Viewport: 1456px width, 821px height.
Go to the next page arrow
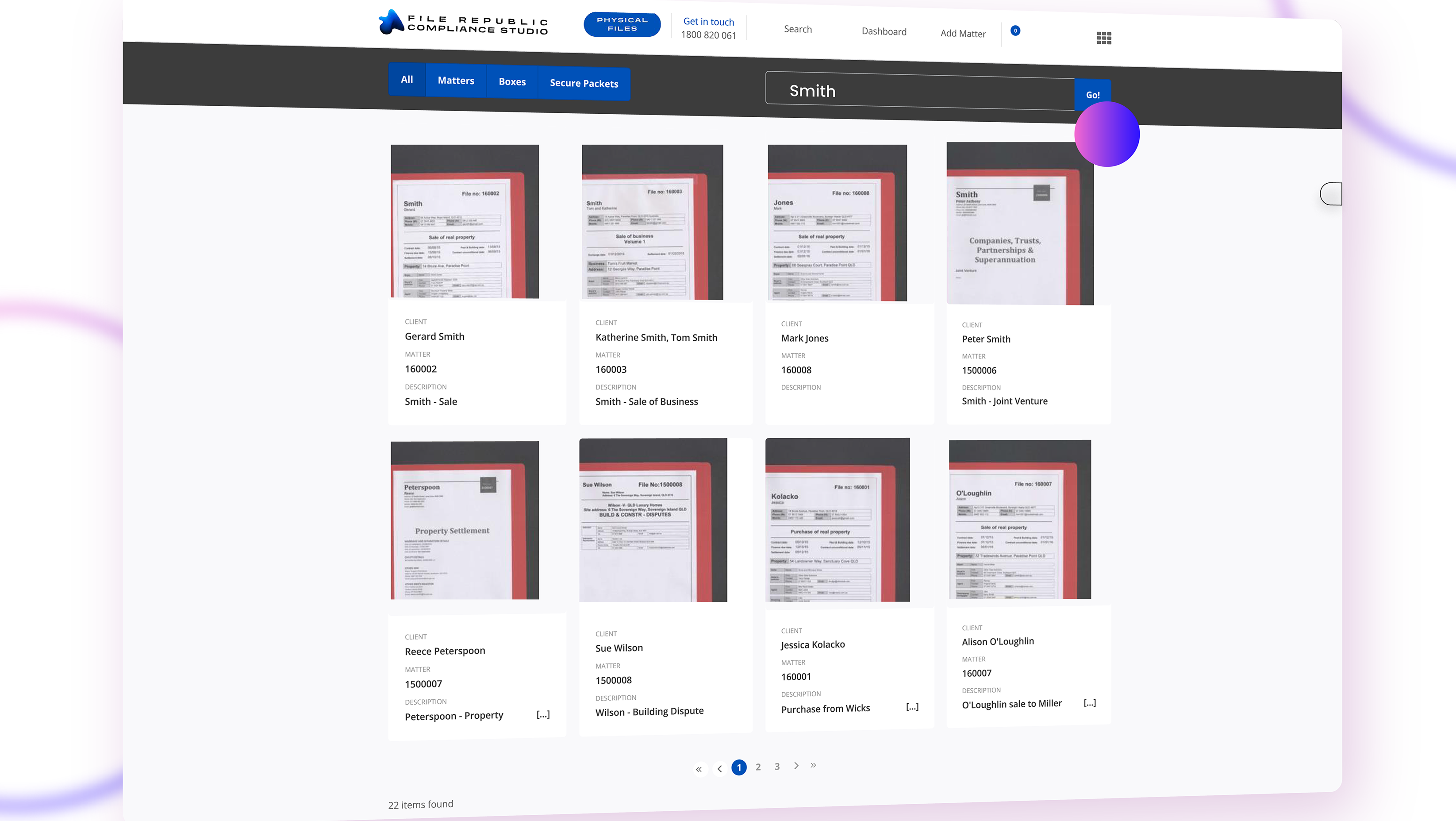[796, 766]
